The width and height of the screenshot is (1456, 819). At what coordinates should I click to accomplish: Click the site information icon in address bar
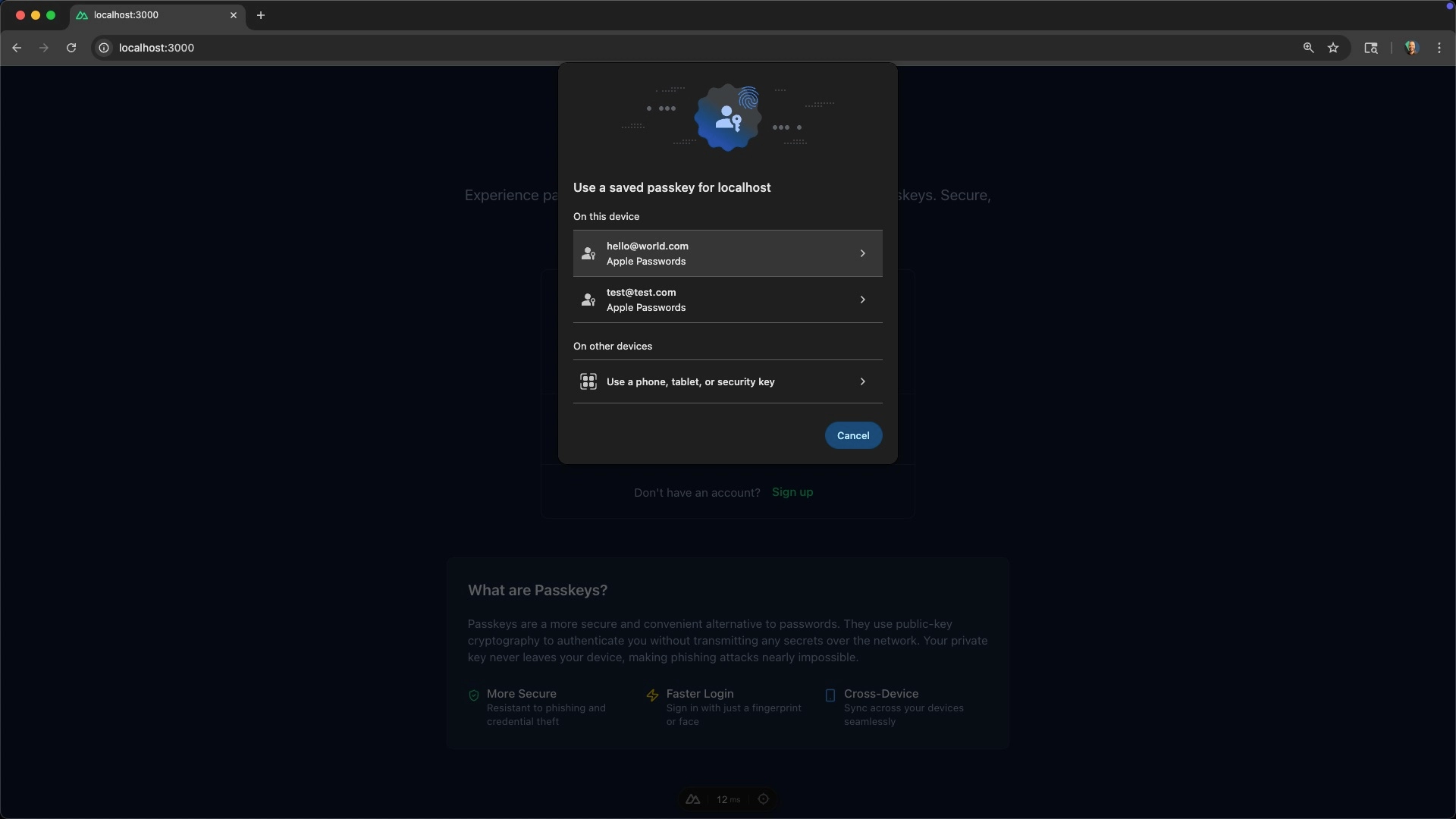[x=103, y=47]
